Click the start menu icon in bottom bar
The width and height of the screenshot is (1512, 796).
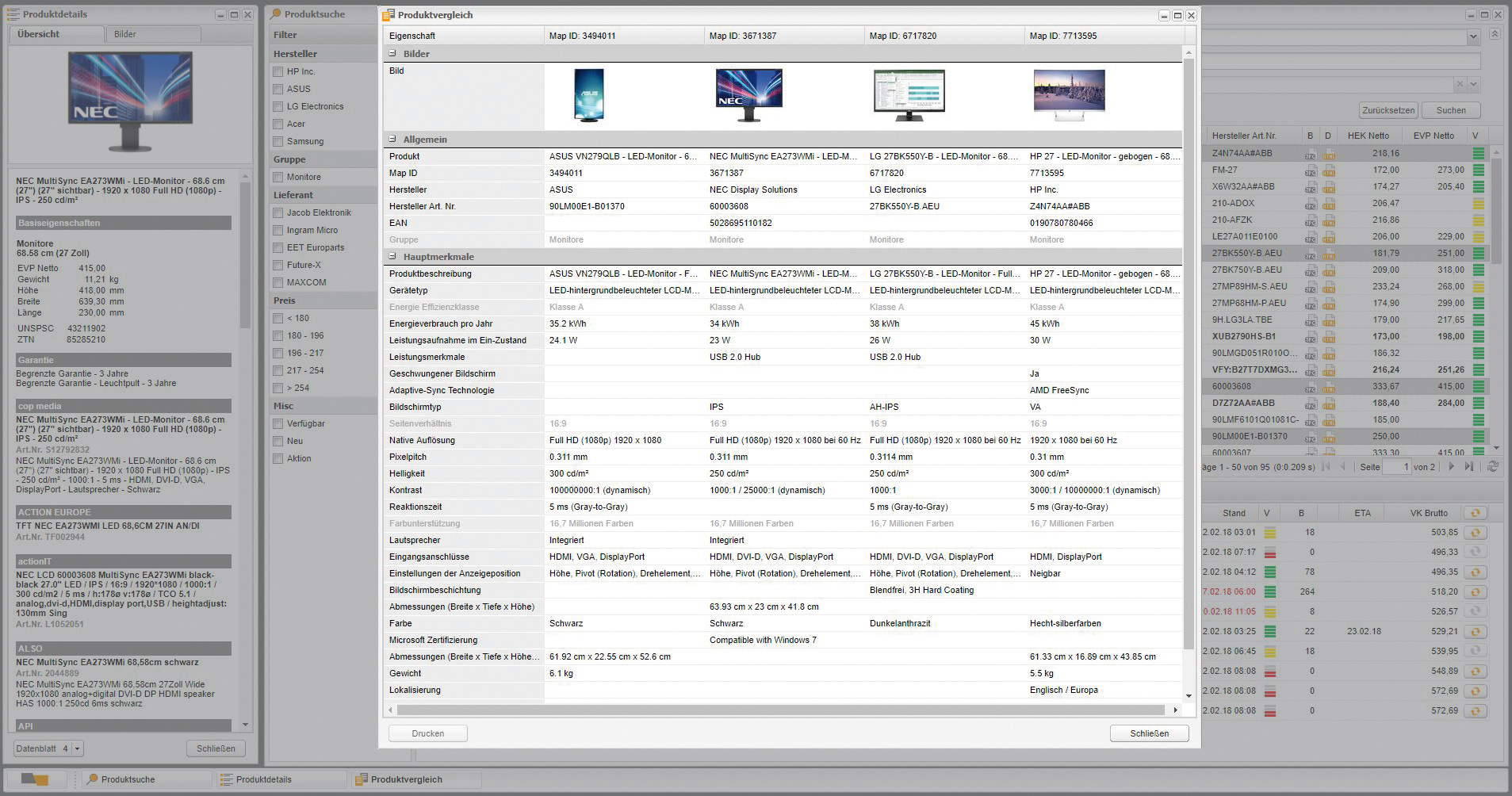coord(34,779)
